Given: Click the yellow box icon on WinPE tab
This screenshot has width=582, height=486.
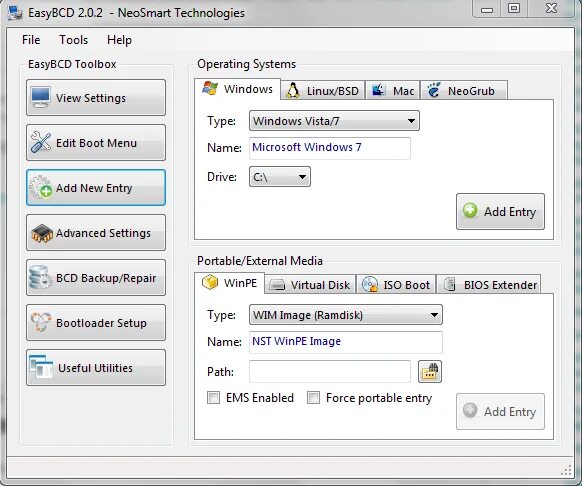Looking at the screenshot, I should (210, 283).
